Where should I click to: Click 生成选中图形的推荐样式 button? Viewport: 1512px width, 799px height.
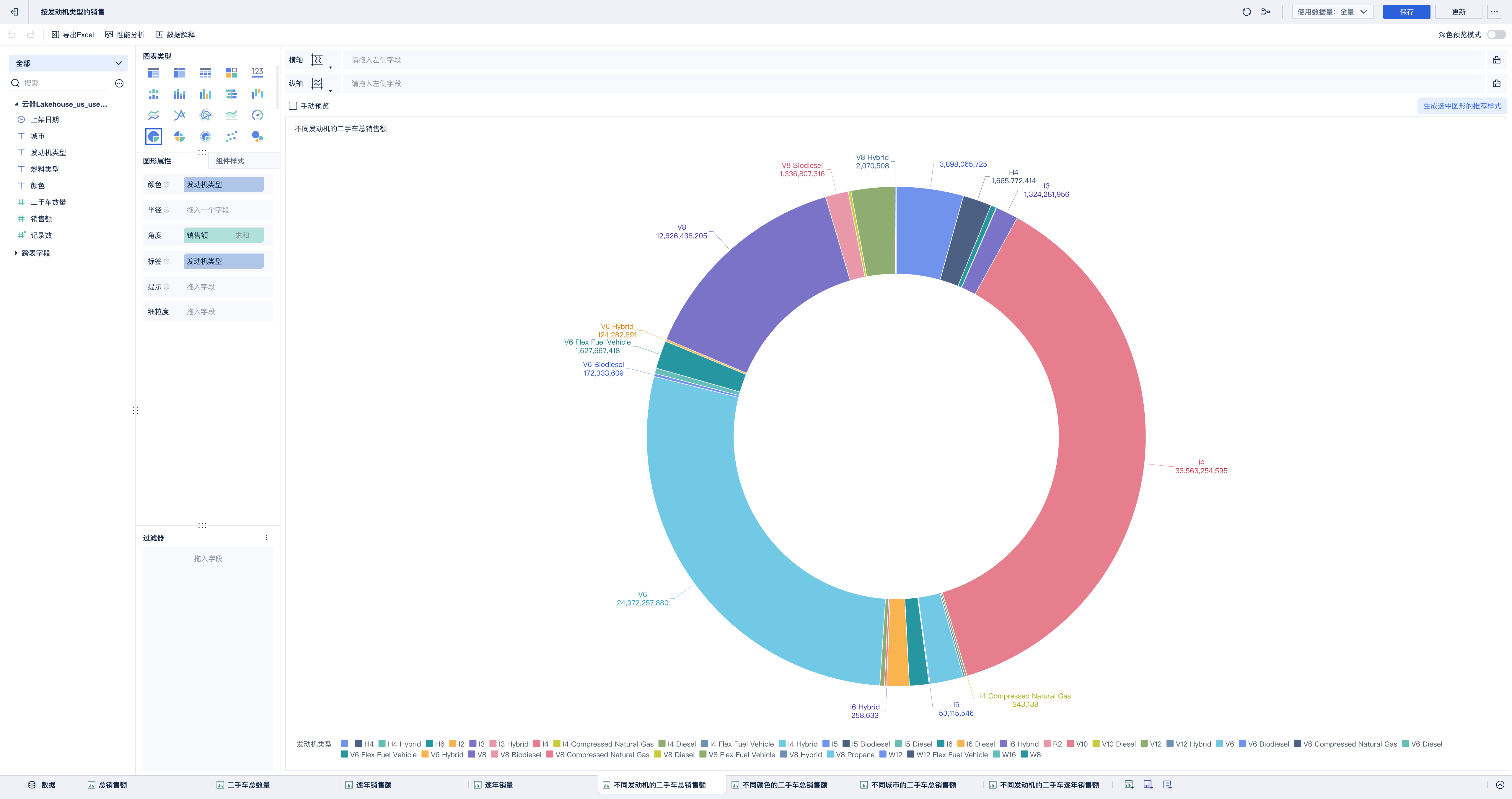pyautogui.click(x=1462, y=106)
